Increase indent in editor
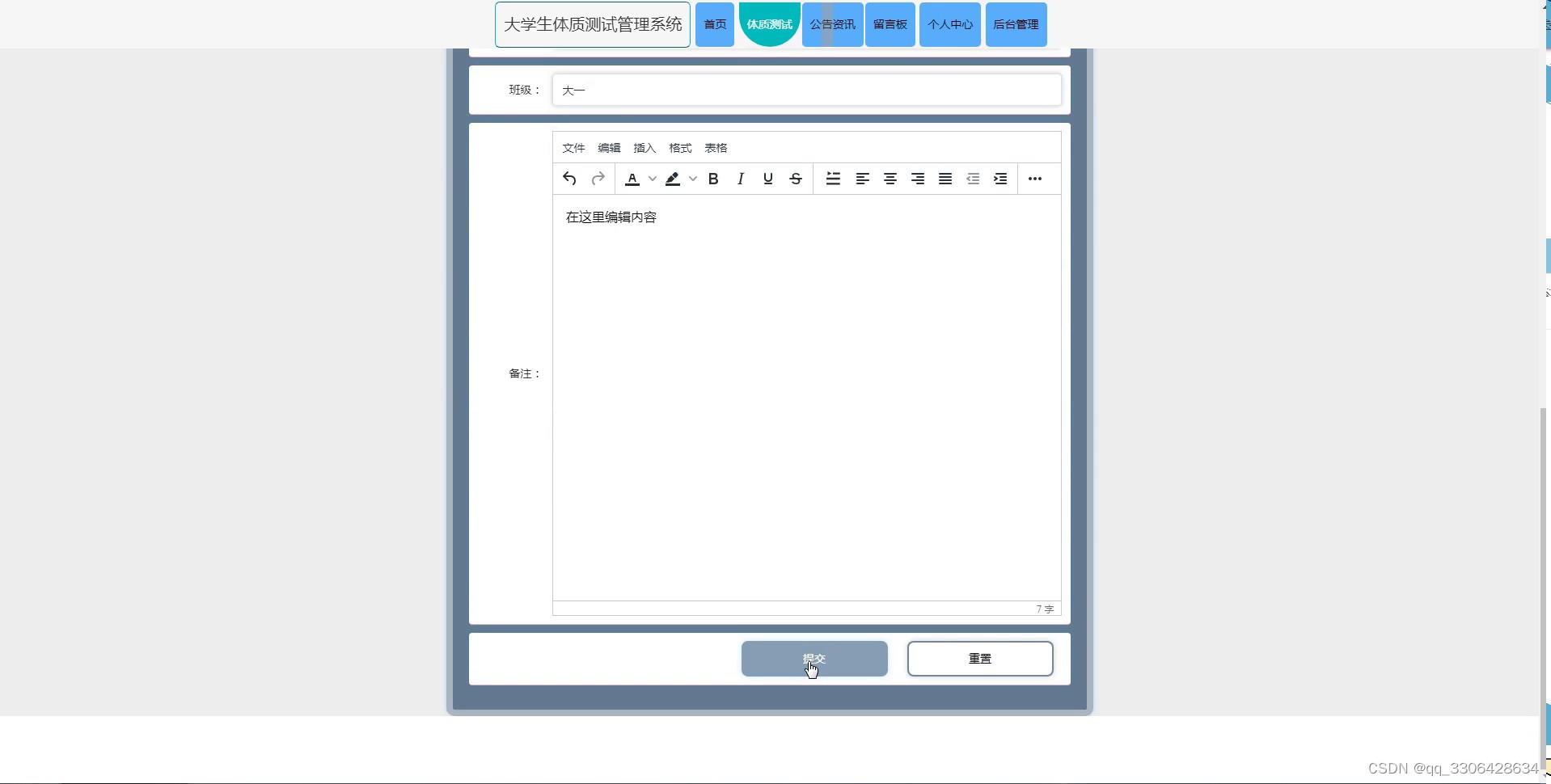The height and width of the screenshot is (784, 1551). pyautogui.click(x=1000, y=179)
